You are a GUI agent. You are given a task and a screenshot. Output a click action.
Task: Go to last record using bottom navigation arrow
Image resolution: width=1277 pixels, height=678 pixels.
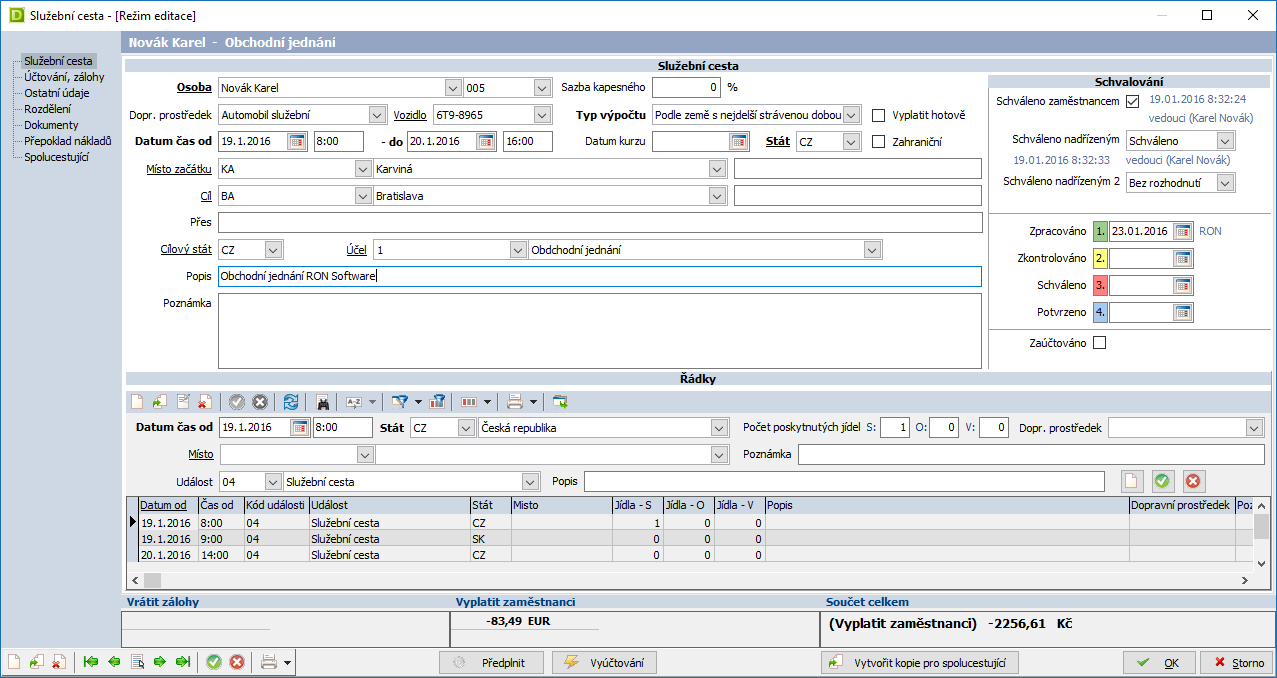[183, 662]
